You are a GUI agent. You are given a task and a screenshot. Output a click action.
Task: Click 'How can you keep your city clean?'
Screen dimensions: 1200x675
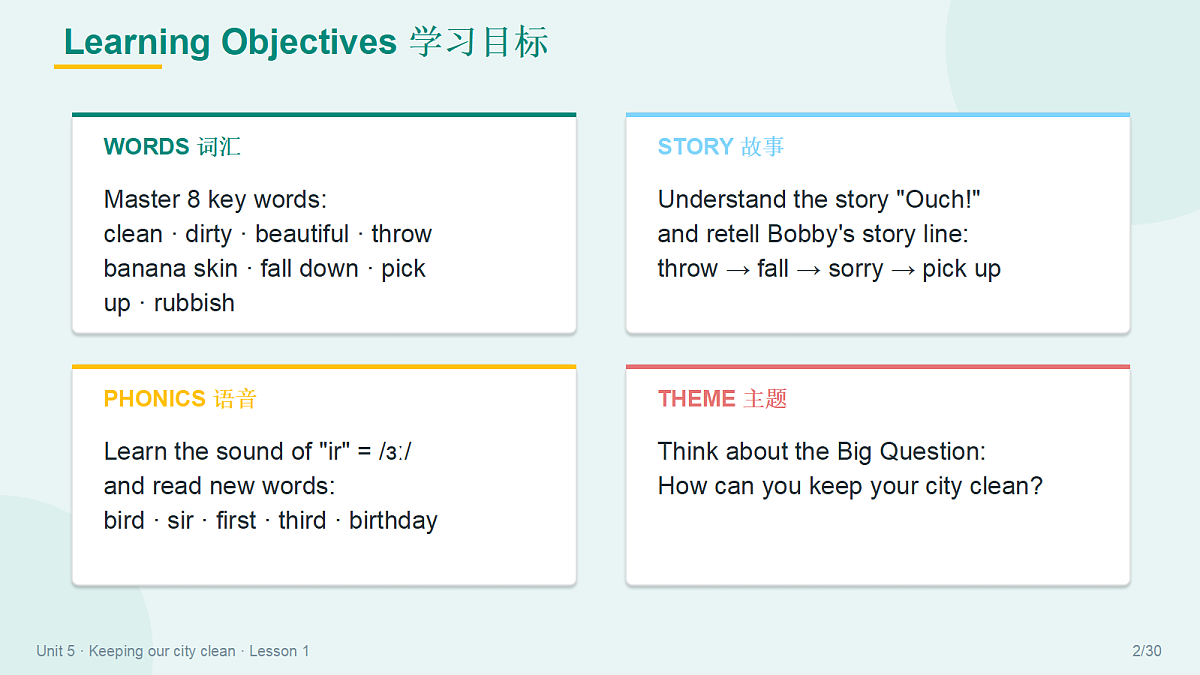point(850,487)
